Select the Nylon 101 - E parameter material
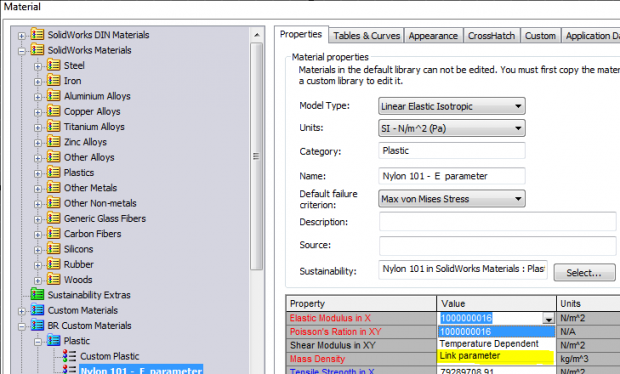Image resolution: width=620 pixels, height=374 pixels. click(141, 370)
